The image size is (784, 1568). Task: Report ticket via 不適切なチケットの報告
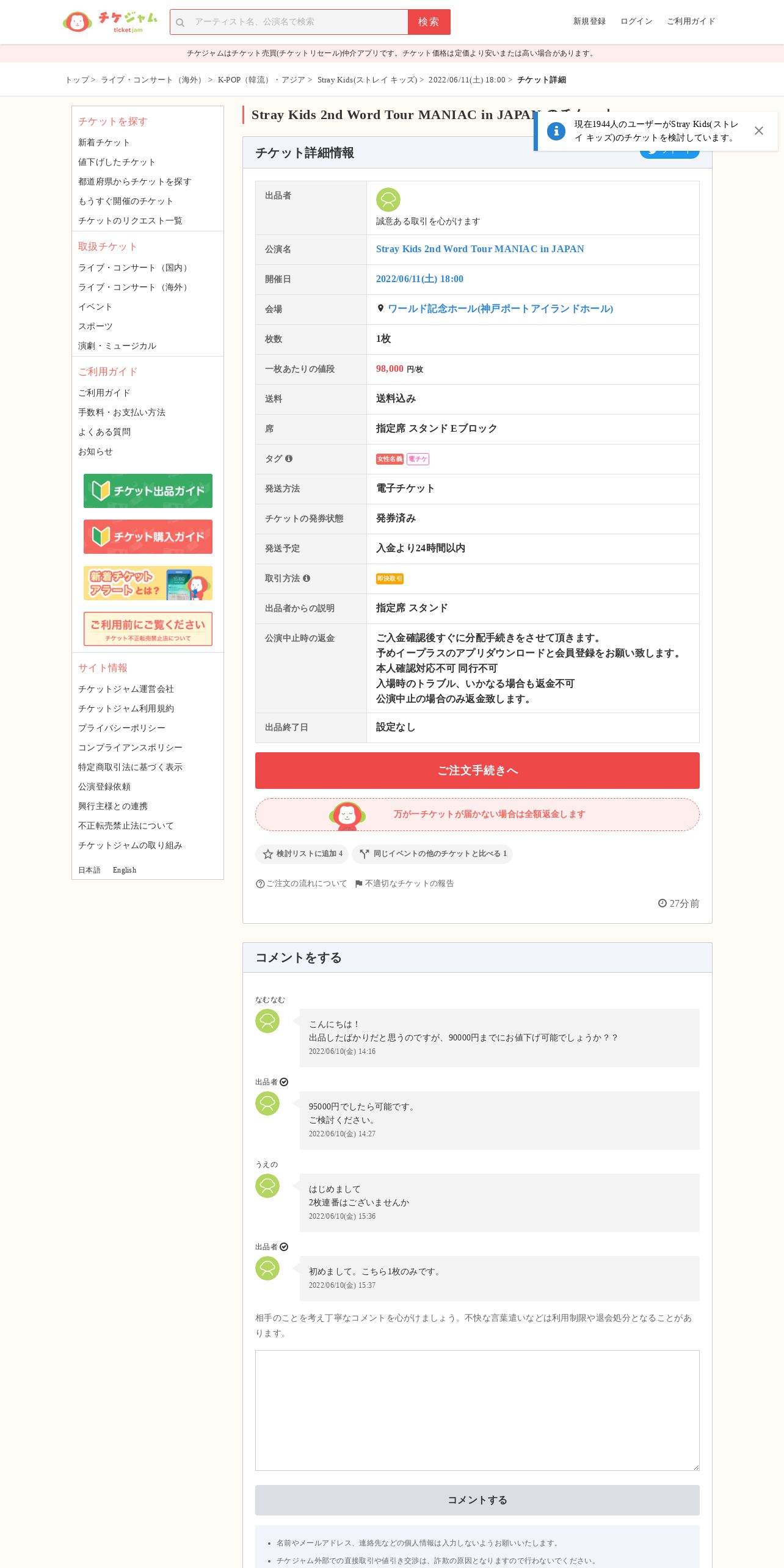pos(404,884)
